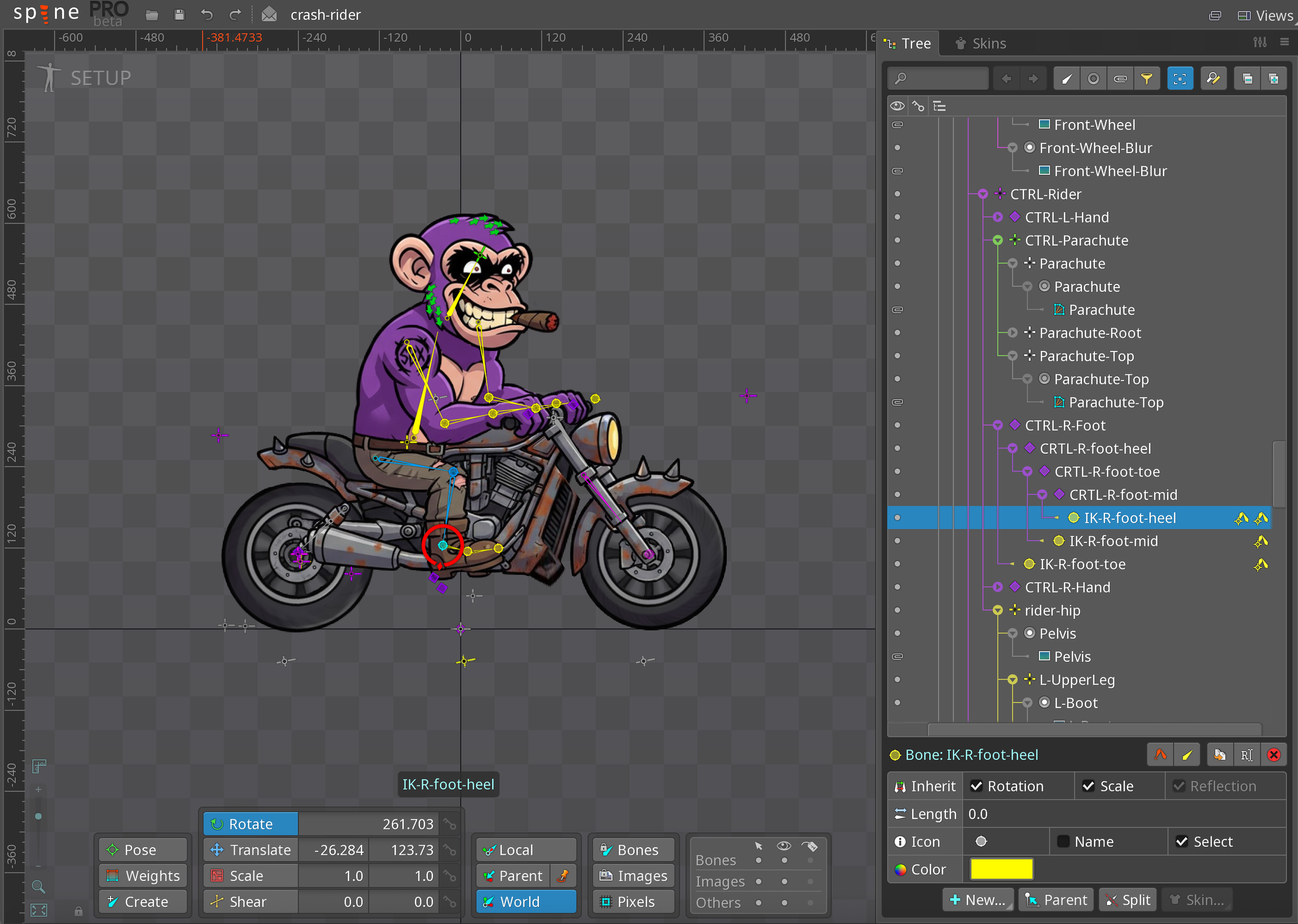Enable the Name checkbox

pos(1063,841)
